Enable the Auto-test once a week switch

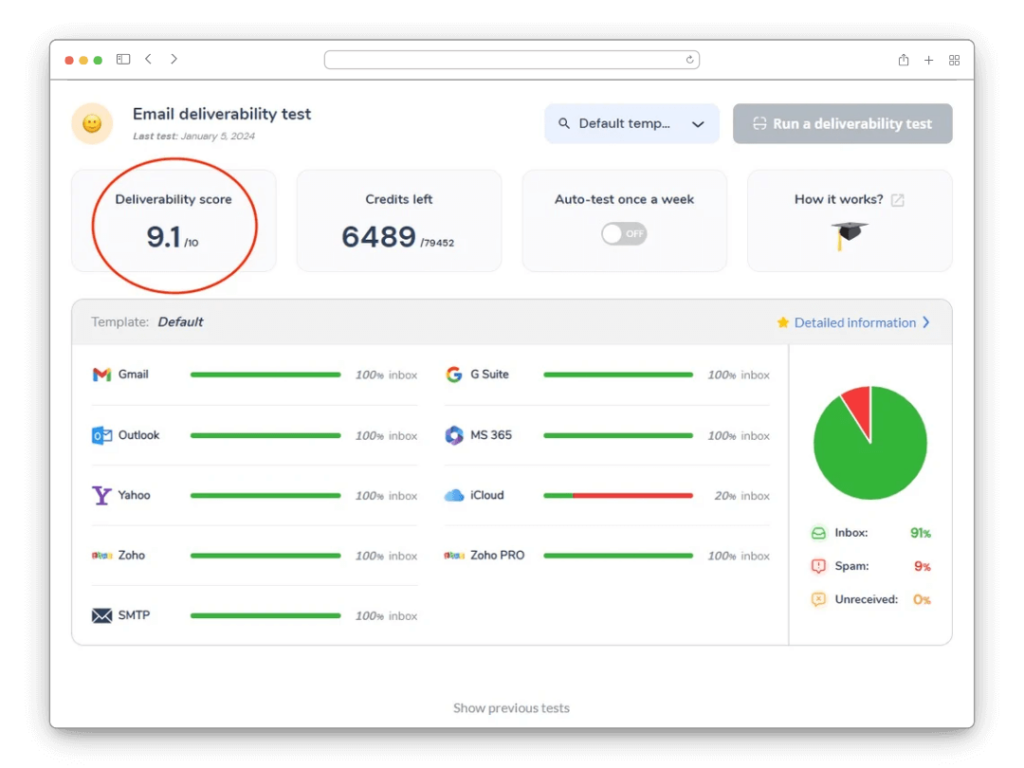point(624,234)
